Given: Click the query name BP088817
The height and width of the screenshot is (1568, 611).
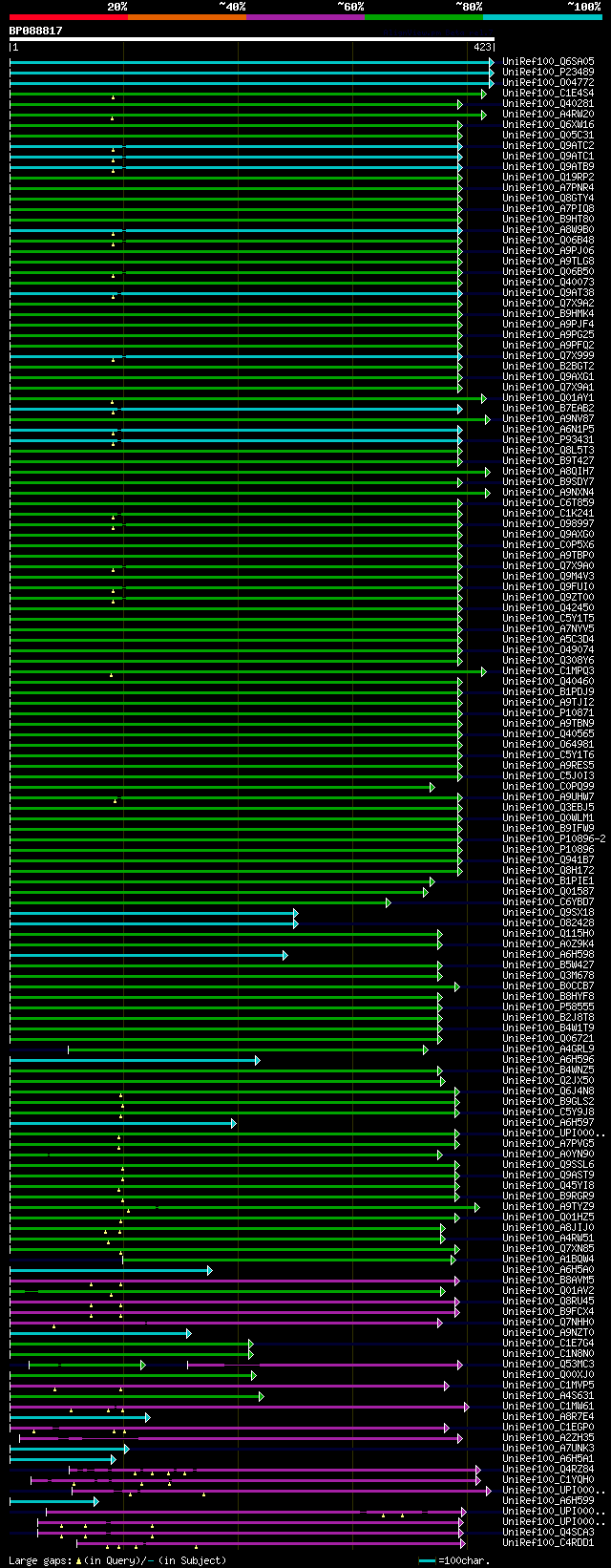Looking at the screenshot, I should click(36, 31).
